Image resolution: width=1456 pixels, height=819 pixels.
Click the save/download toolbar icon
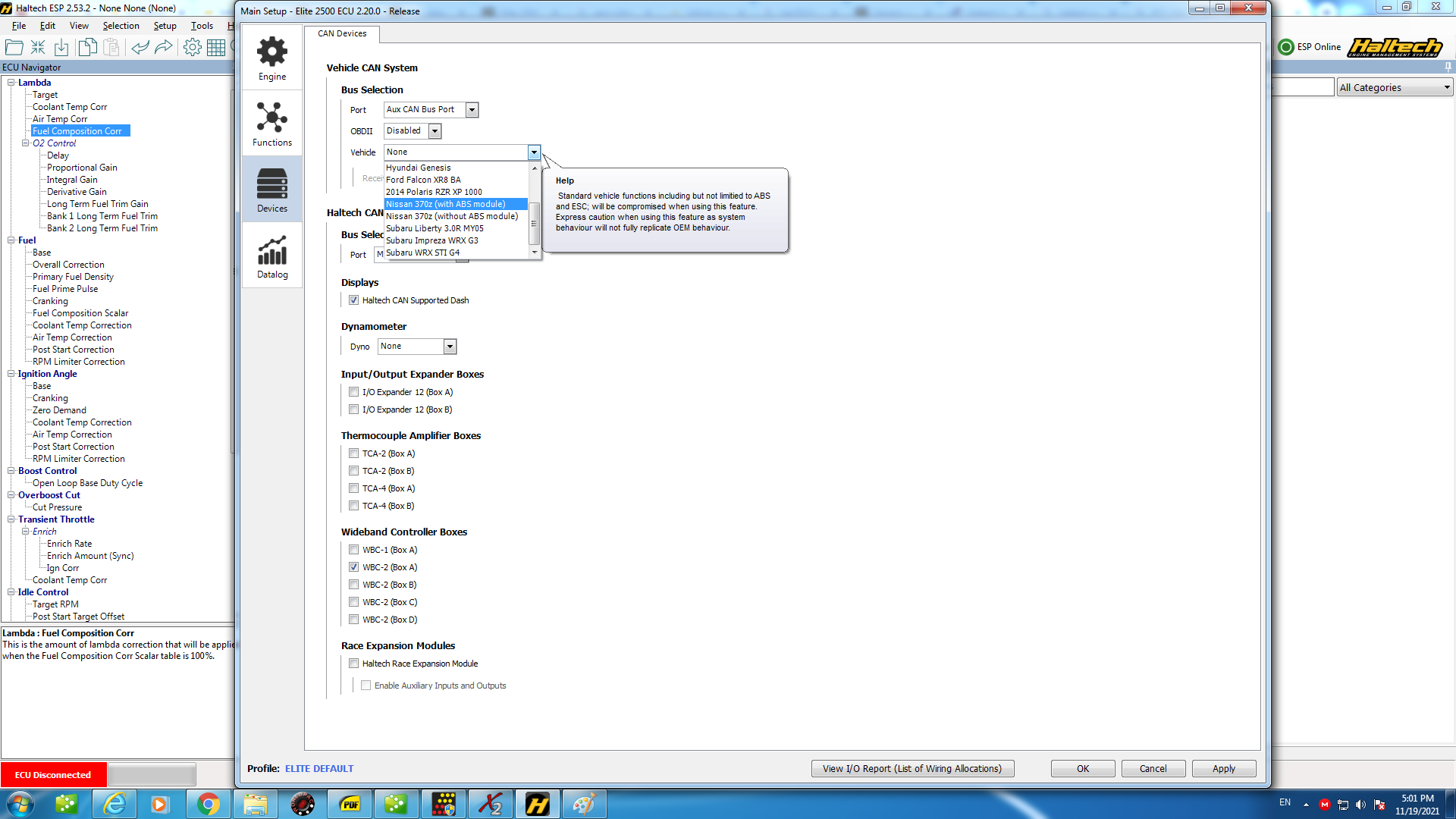pos(61,47)
